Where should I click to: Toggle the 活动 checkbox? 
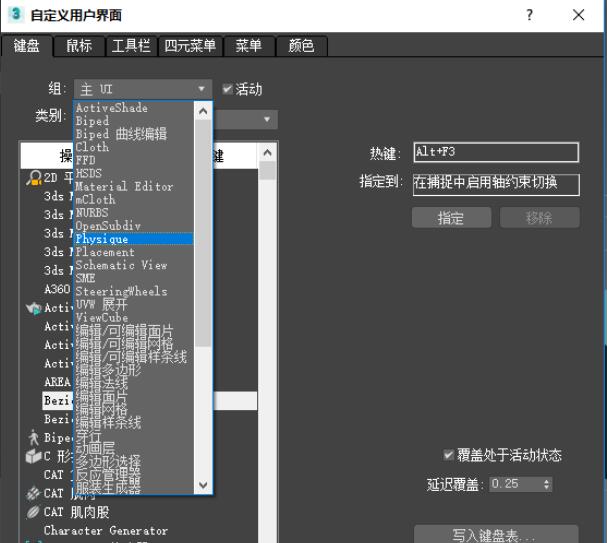tap(228, 89)
